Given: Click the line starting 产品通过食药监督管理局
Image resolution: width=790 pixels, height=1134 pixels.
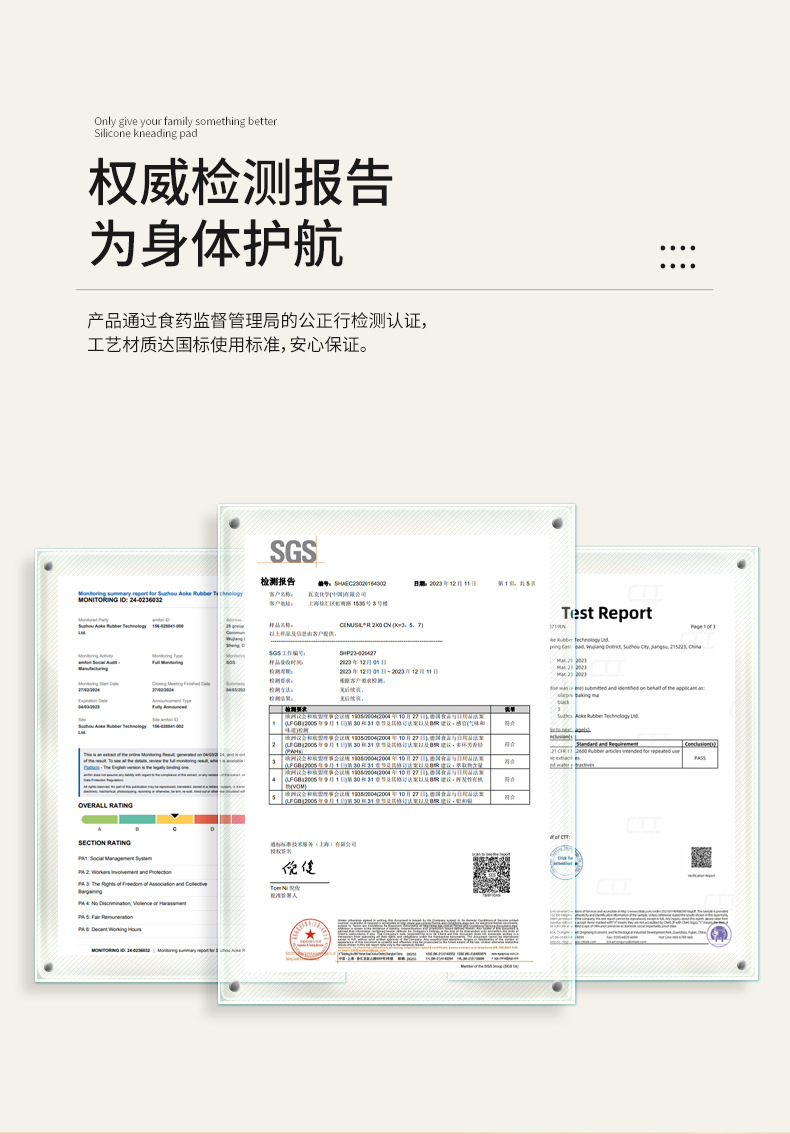Looking at the screenshot, I should click(x=258, y=320).
